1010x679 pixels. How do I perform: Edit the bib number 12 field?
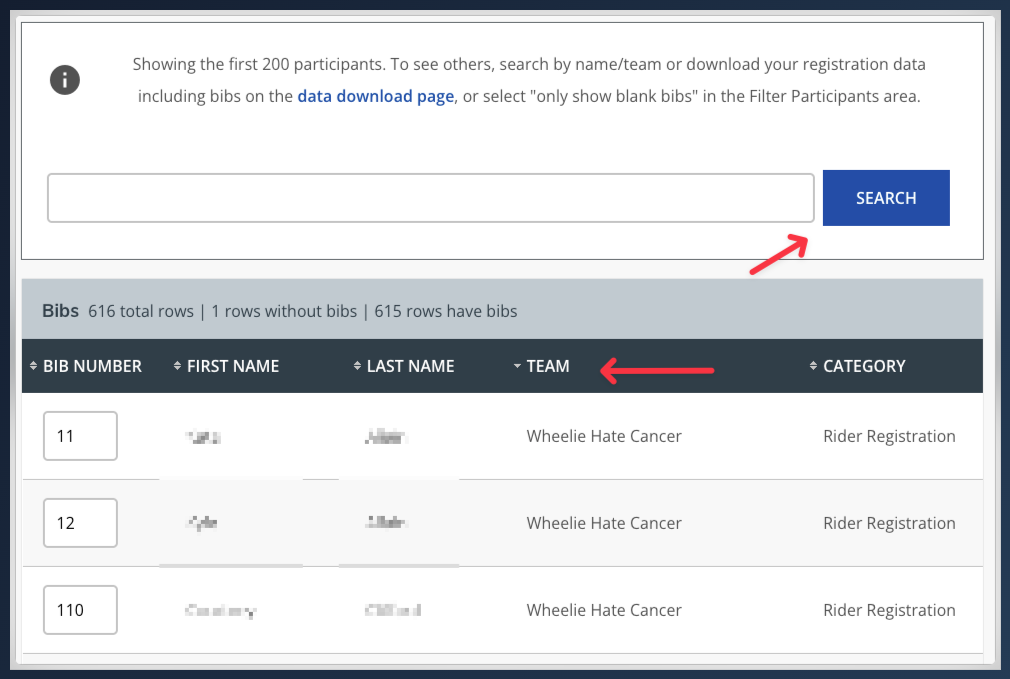[x=81, y=523]
